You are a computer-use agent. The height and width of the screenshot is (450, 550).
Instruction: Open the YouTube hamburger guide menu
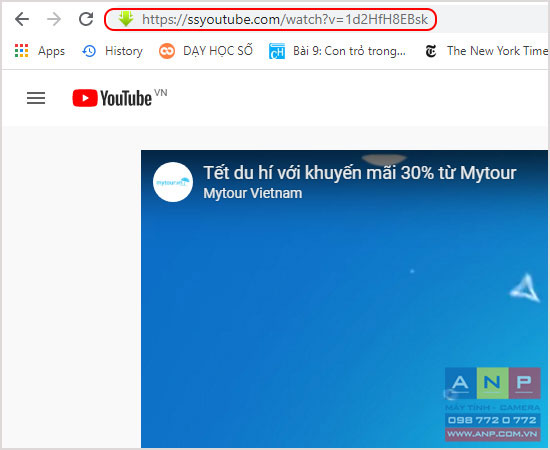click(x=36, y=98)
